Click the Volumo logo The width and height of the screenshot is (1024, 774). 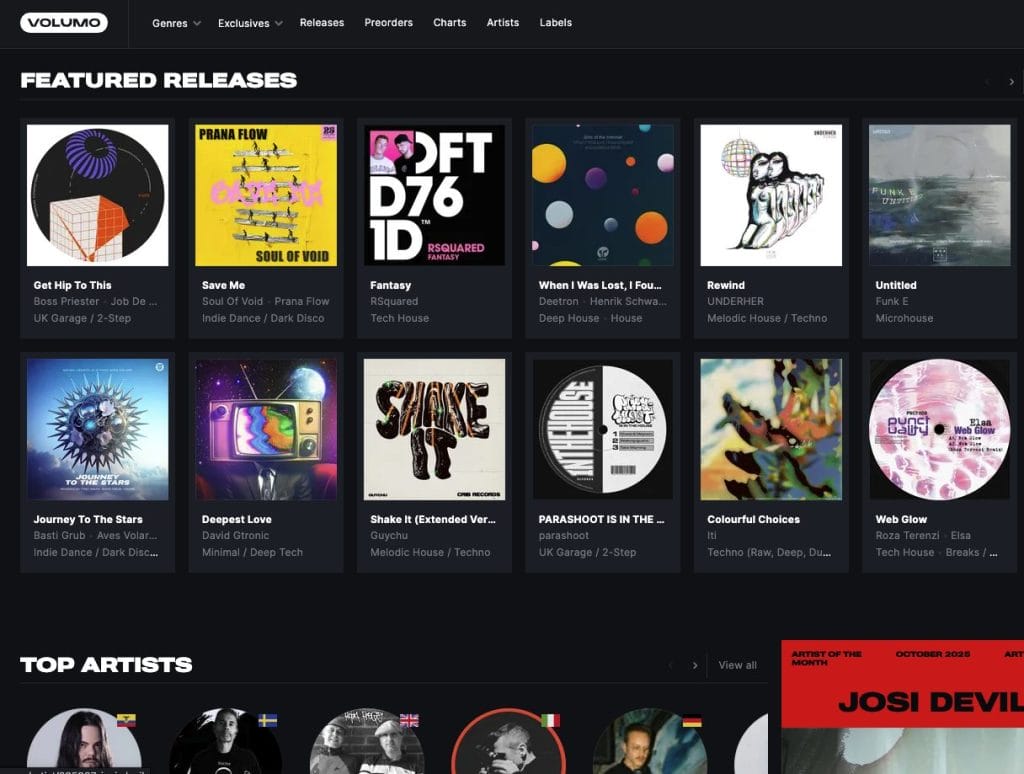point(64,23)
